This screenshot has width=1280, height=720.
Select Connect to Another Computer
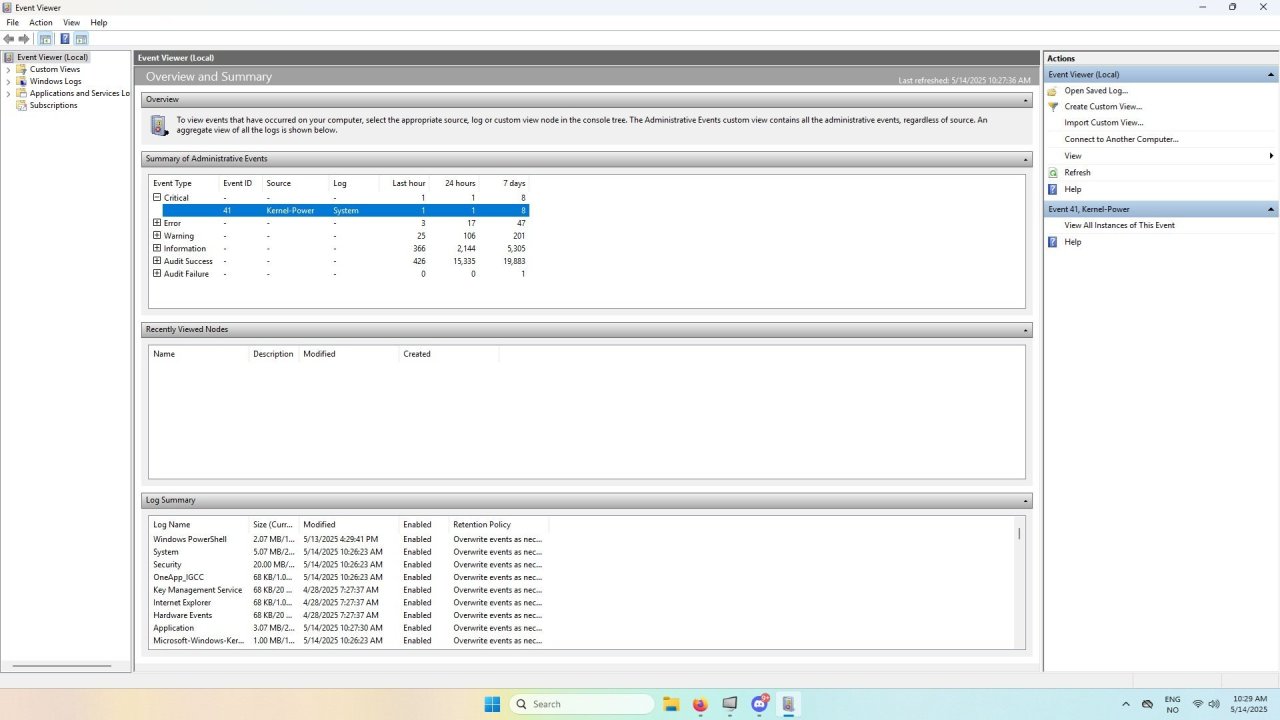1121,138
